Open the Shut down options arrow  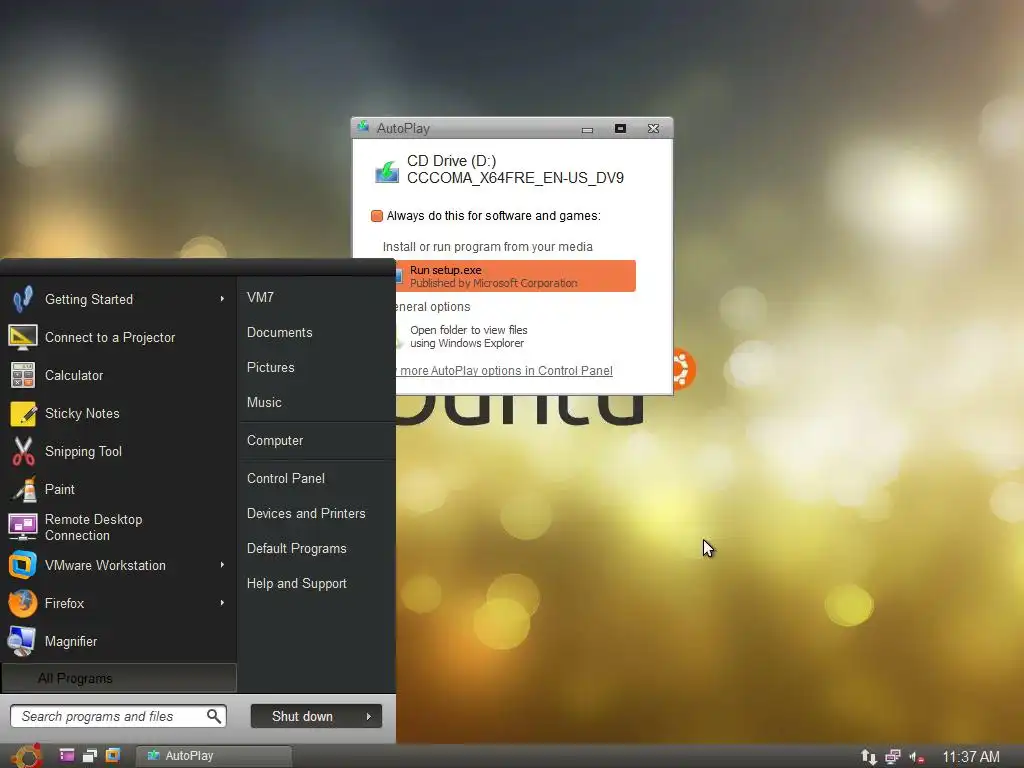tap(369, 716)
